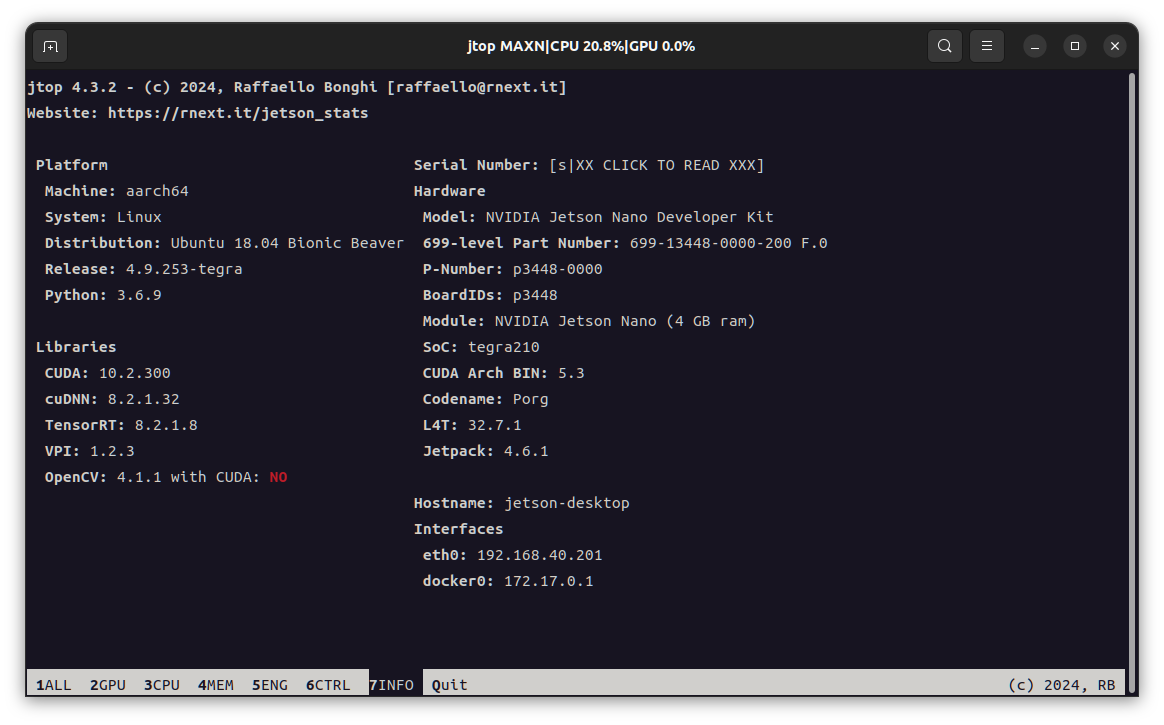
Task: Click the Platform section heading
Action: (71, 165)
